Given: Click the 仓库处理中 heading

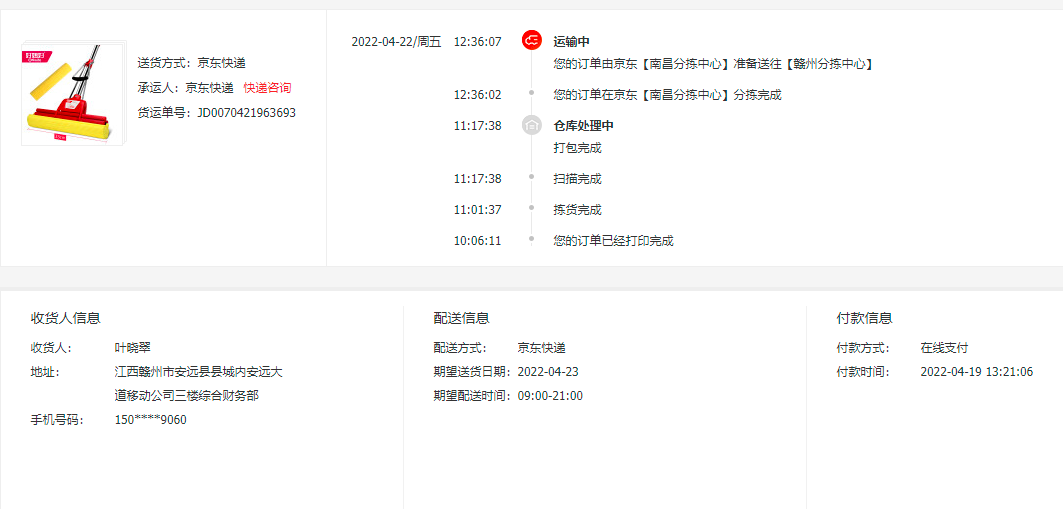Looking at the screenshot, I should [x=584, y=126].
